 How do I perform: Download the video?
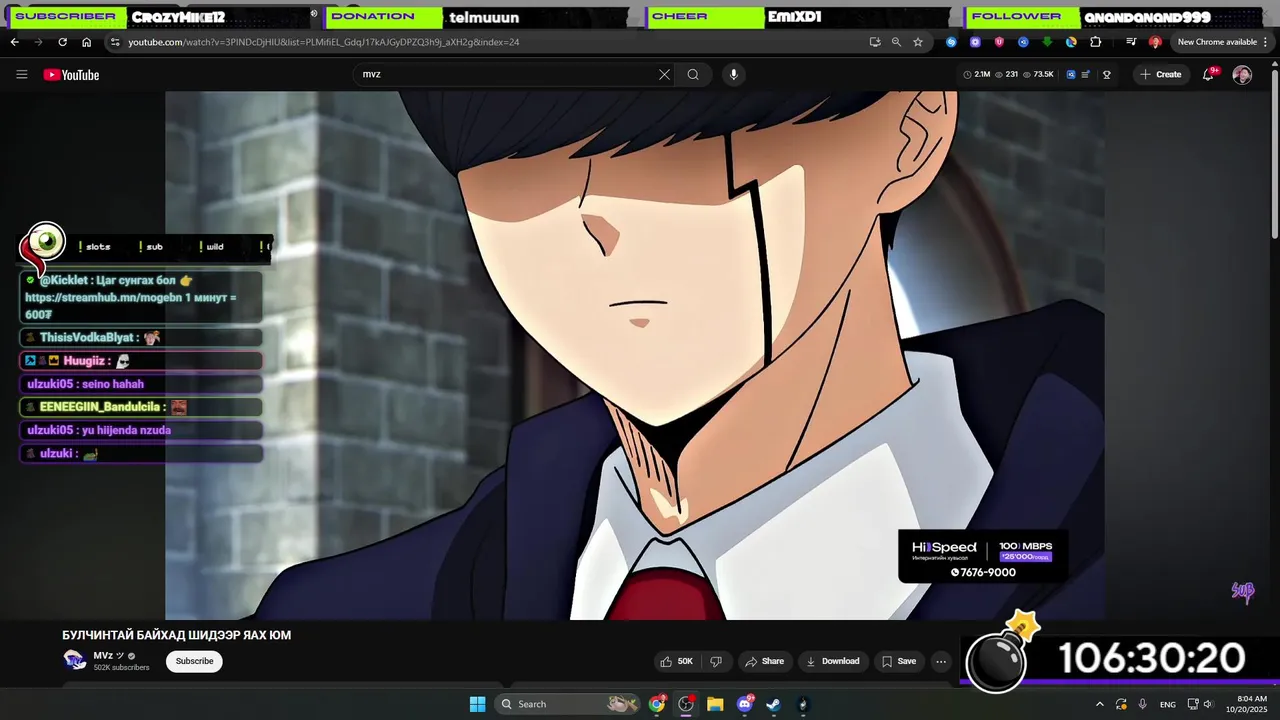[833, 661]
